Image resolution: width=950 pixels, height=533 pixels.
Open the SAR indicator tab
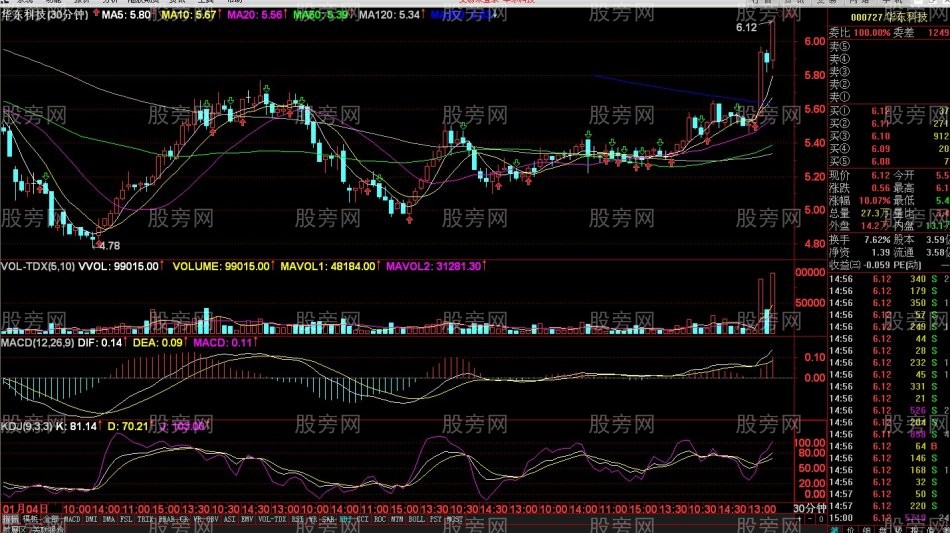coord(328,519)
